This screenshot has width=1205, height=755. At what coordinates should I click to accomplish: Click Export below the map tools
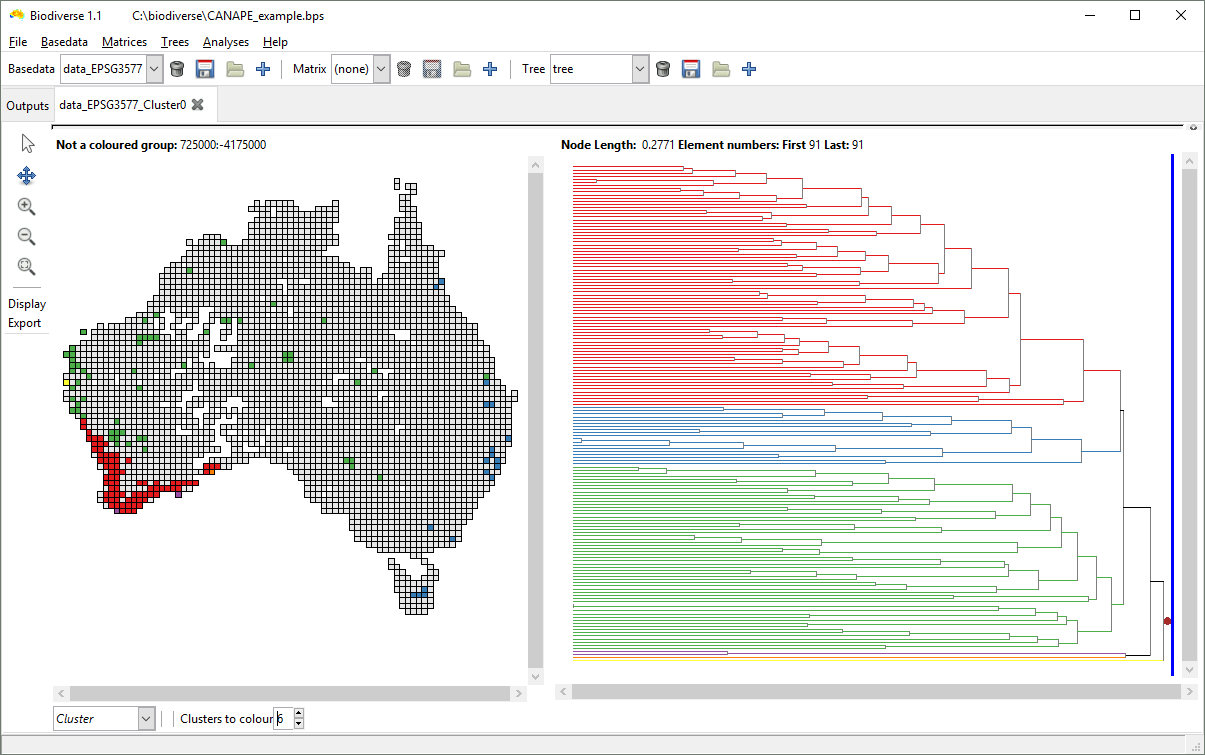(26, 322)
